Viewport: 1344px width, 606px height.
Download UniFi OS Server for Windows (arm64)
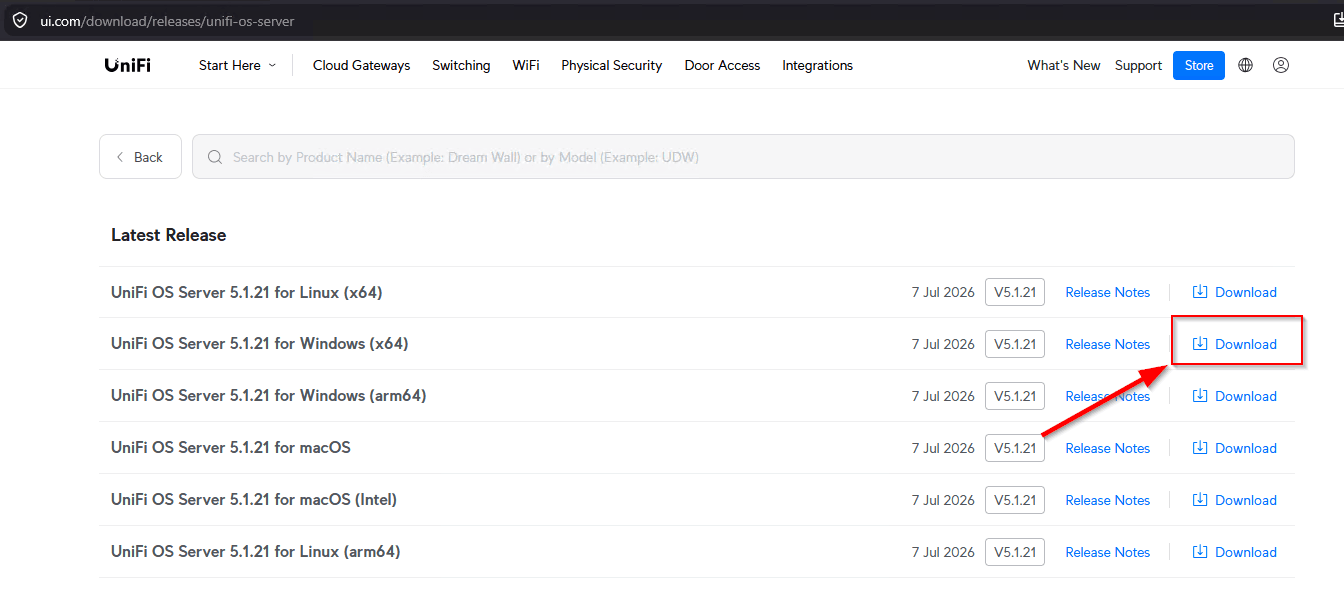coord(1235,396)
